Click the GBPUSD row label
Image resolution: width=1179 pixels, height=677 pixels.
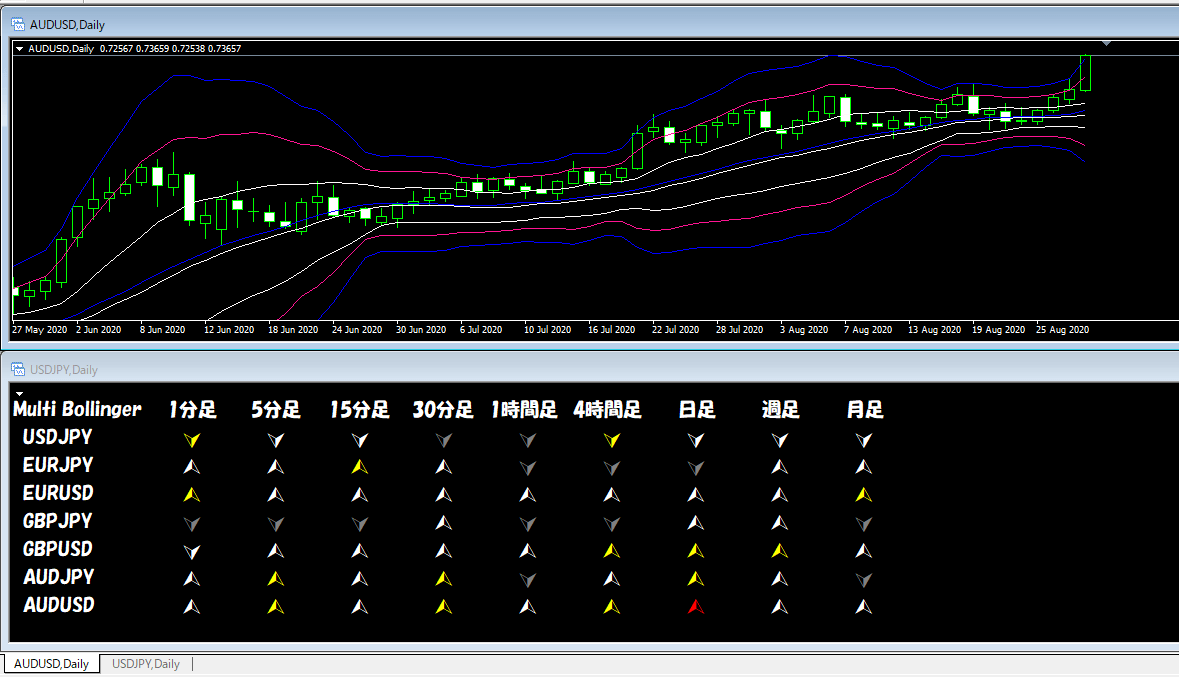(57, 548)
